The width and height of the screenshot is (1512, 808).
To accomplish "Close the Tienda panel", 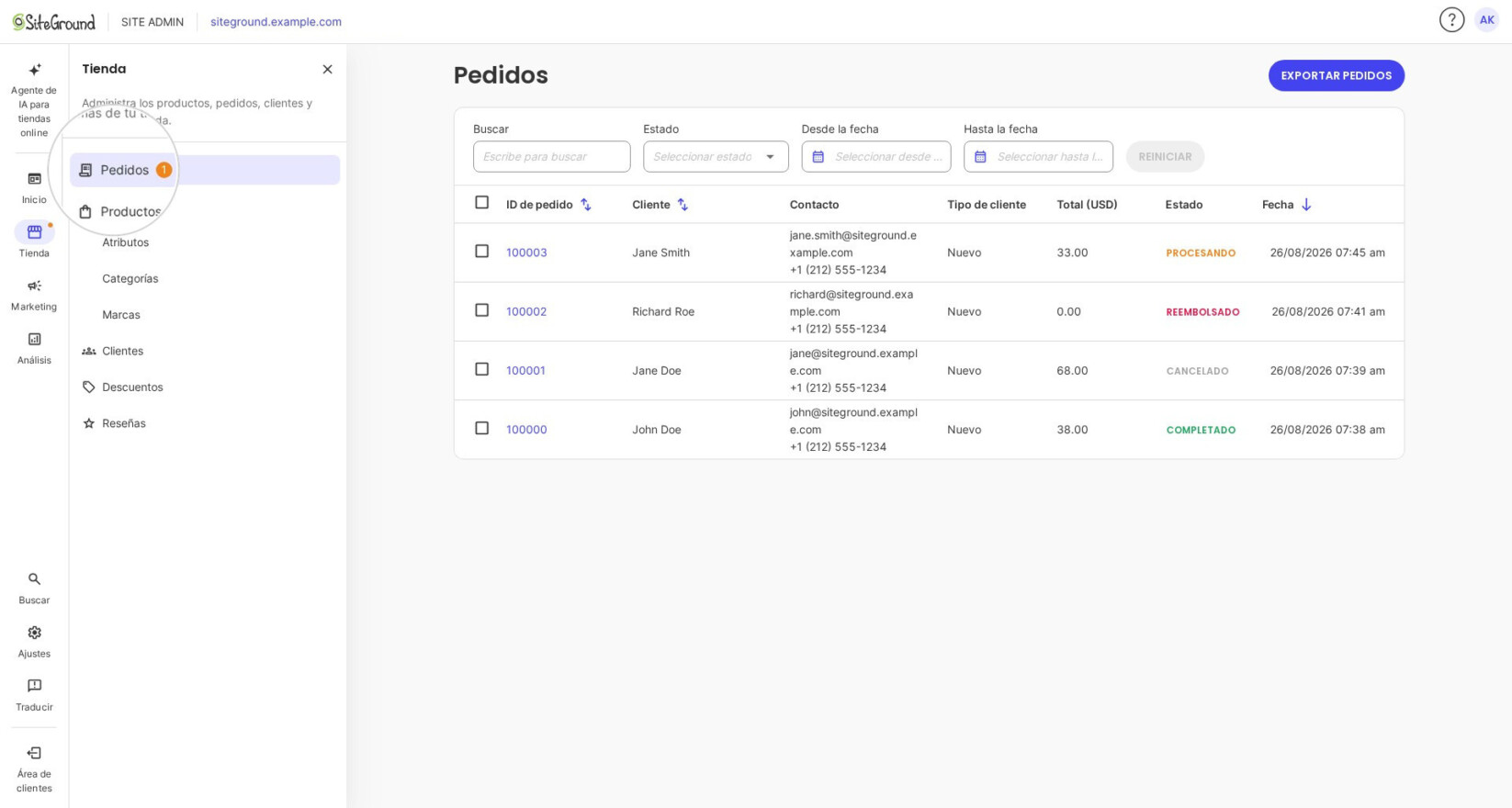I will click(x=327, y=69).
